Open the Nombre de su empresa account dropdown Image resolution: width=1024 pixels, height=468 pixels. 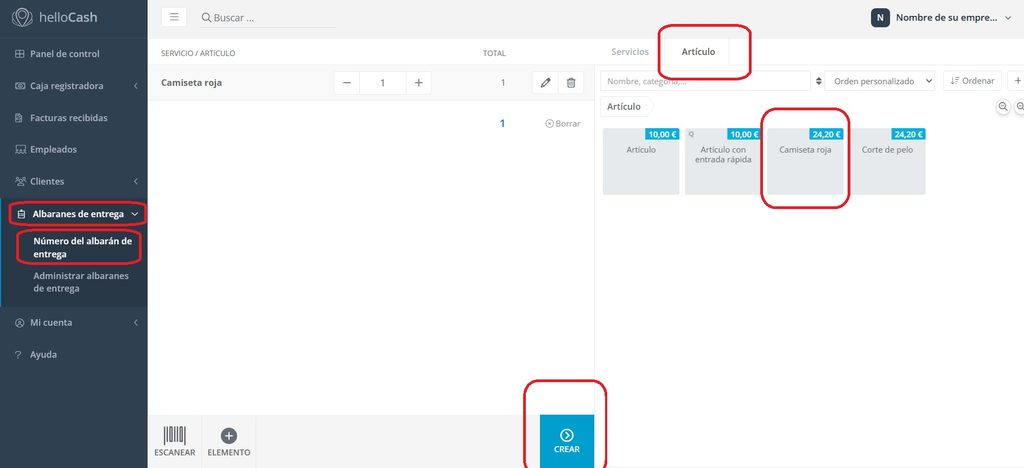pos(942,18)
